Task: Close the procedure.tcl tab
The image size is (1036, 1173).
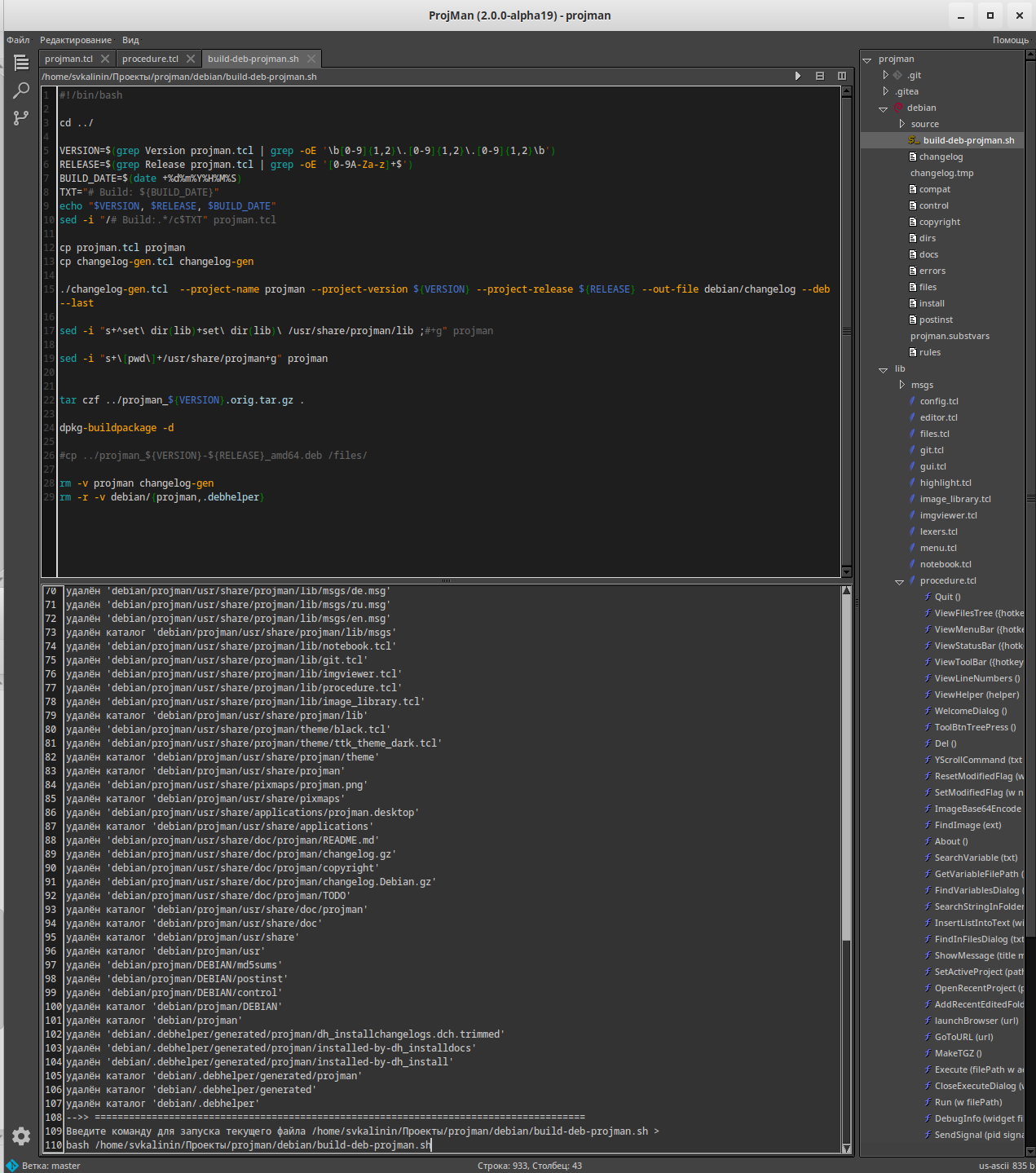Action: (x=191, y=58)
